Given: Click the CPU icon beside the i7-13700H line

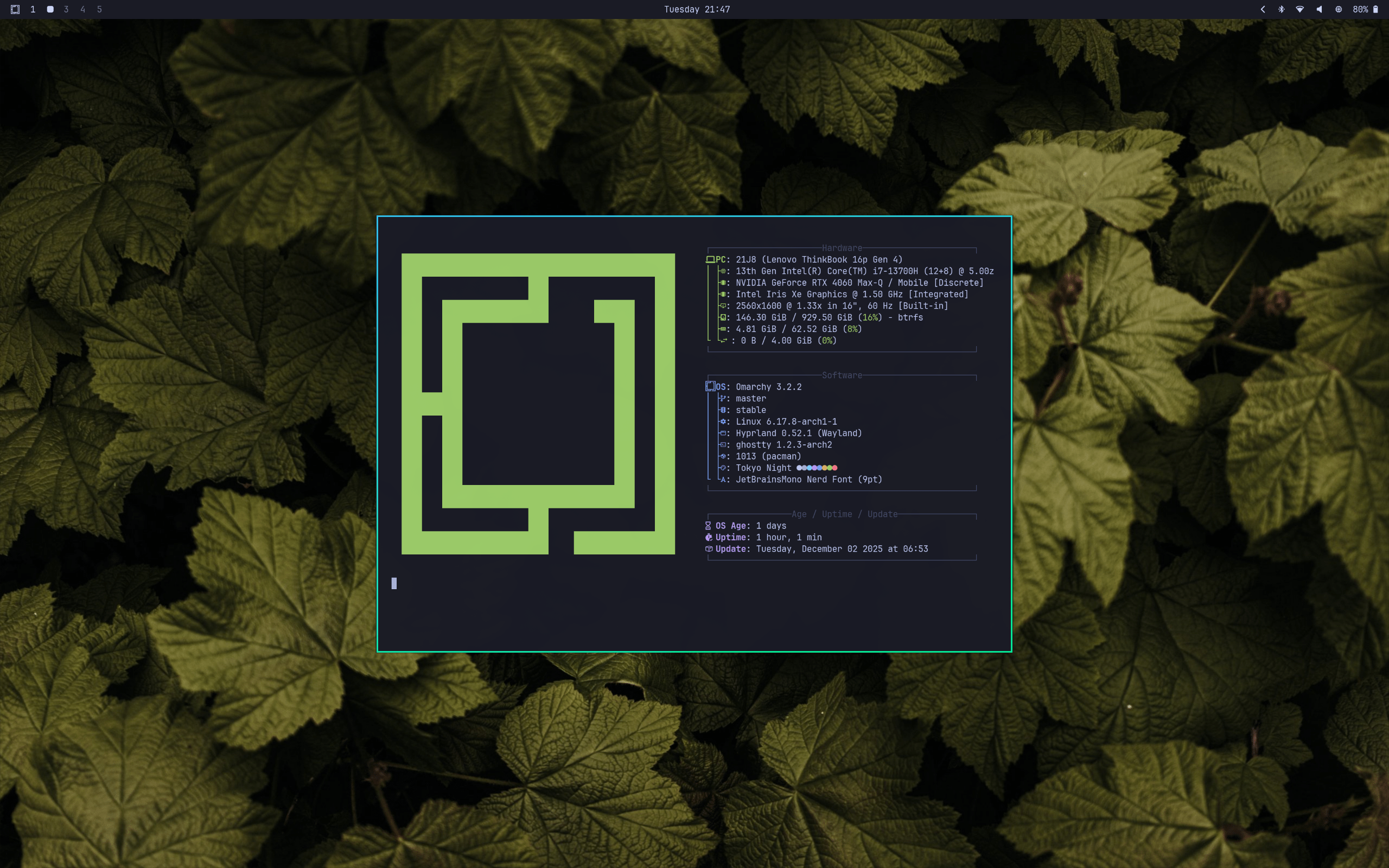Looking at the screenshot, I should (723, 271).
